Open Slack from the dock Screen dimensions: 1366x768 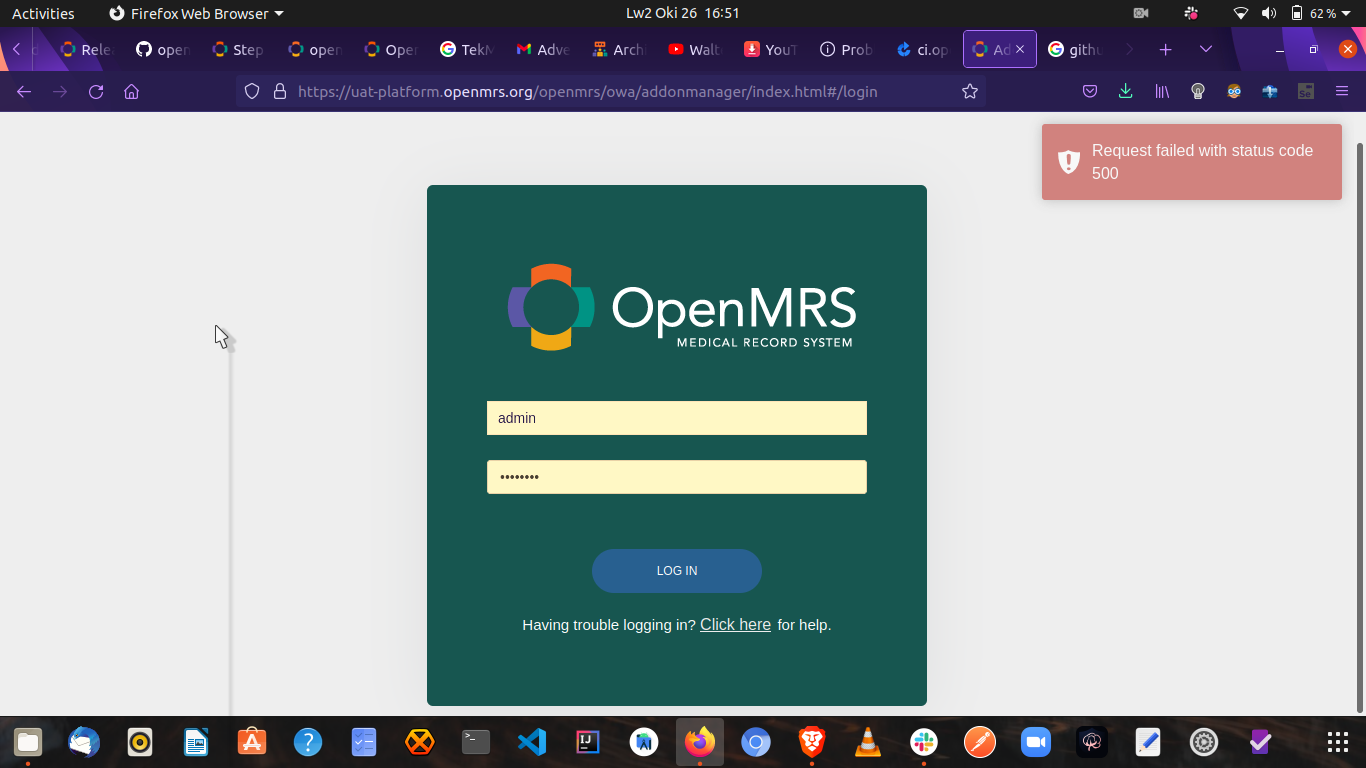tap(924, 742)
